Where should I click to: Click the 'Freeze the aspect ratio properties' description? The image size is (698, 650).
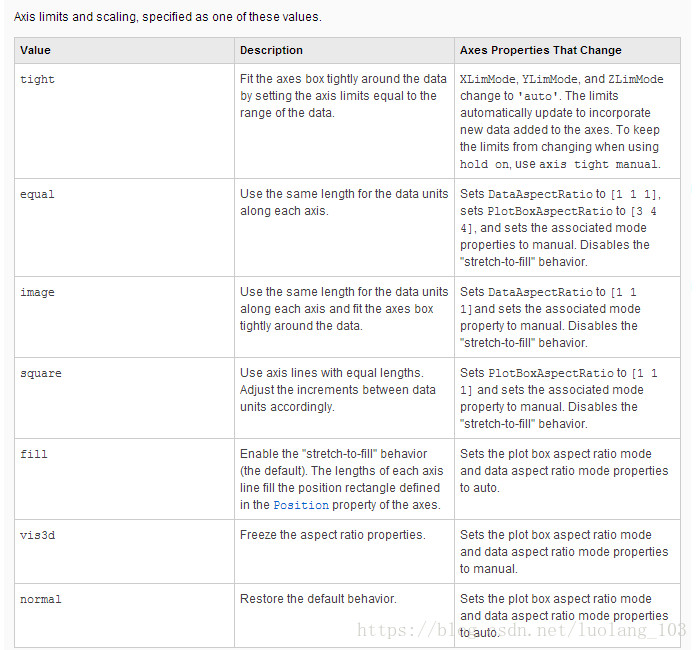[333, 535]
